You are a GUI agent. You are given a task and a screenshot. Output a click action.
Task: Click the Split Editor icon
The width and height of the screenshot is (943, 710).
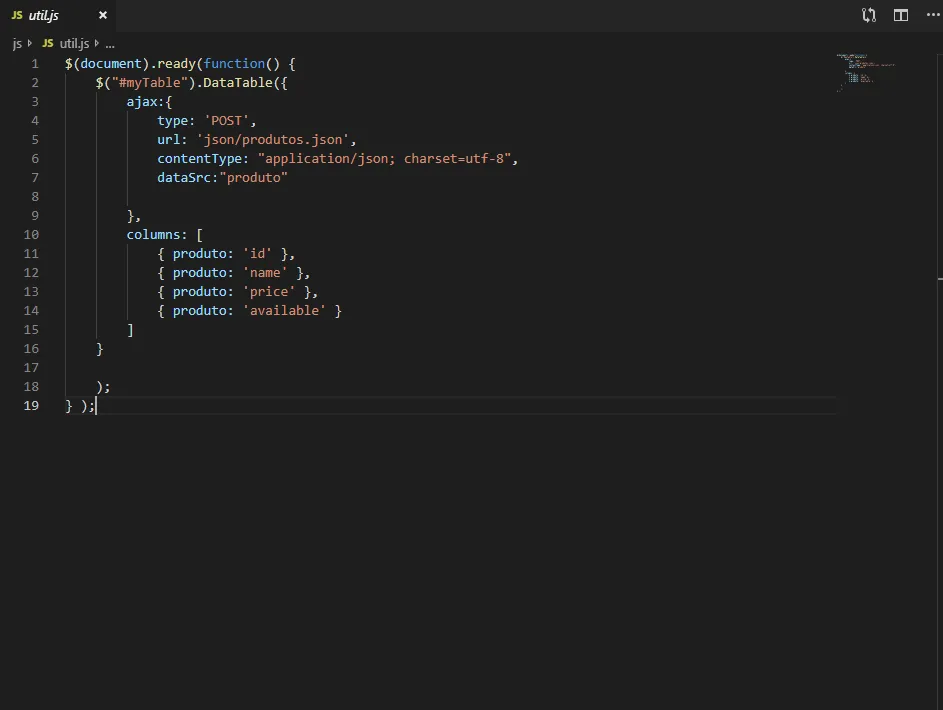[x=901, y=15]
